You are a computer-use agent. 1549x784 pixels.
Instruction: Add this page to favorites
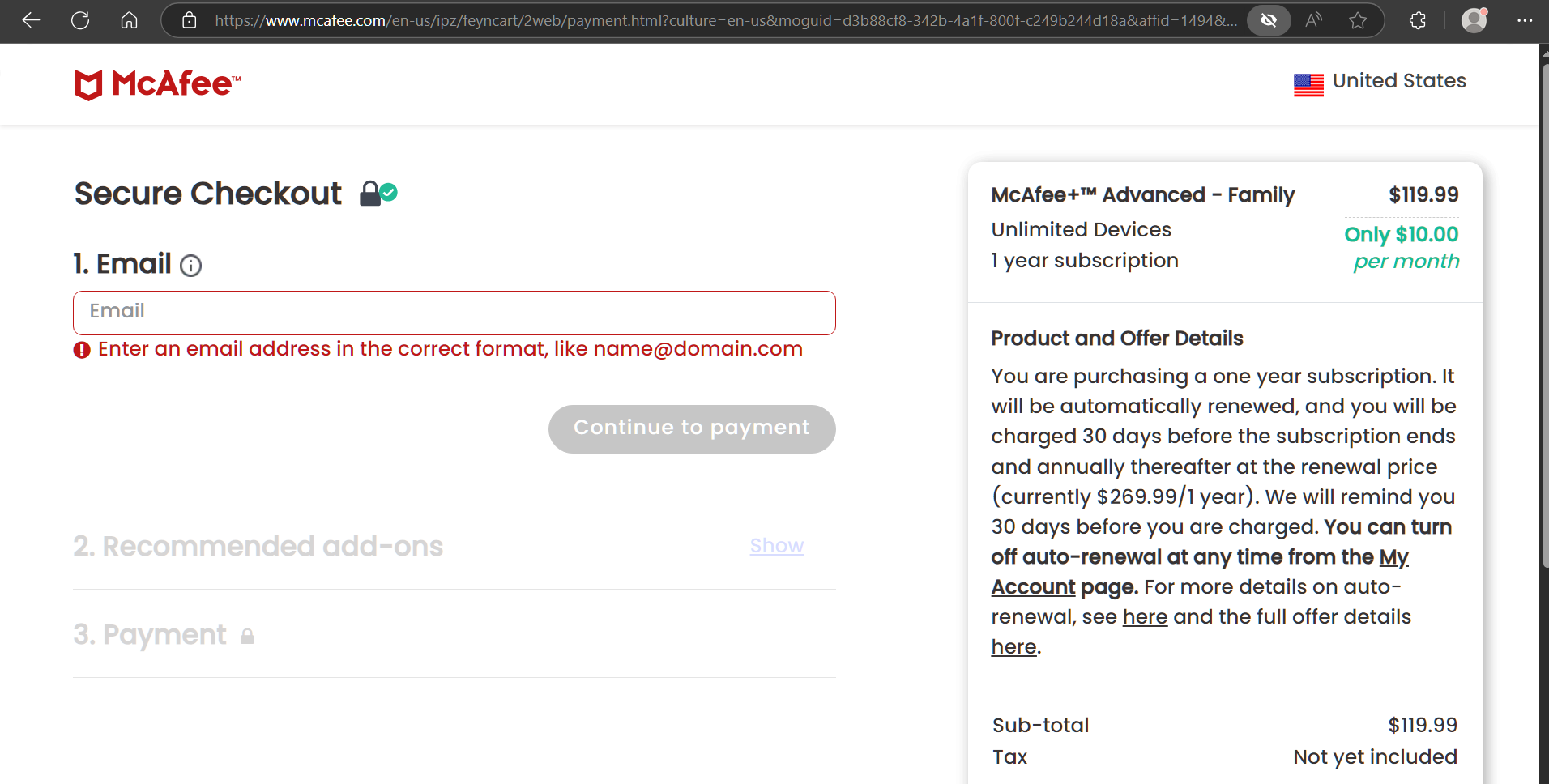point(1358,20)
